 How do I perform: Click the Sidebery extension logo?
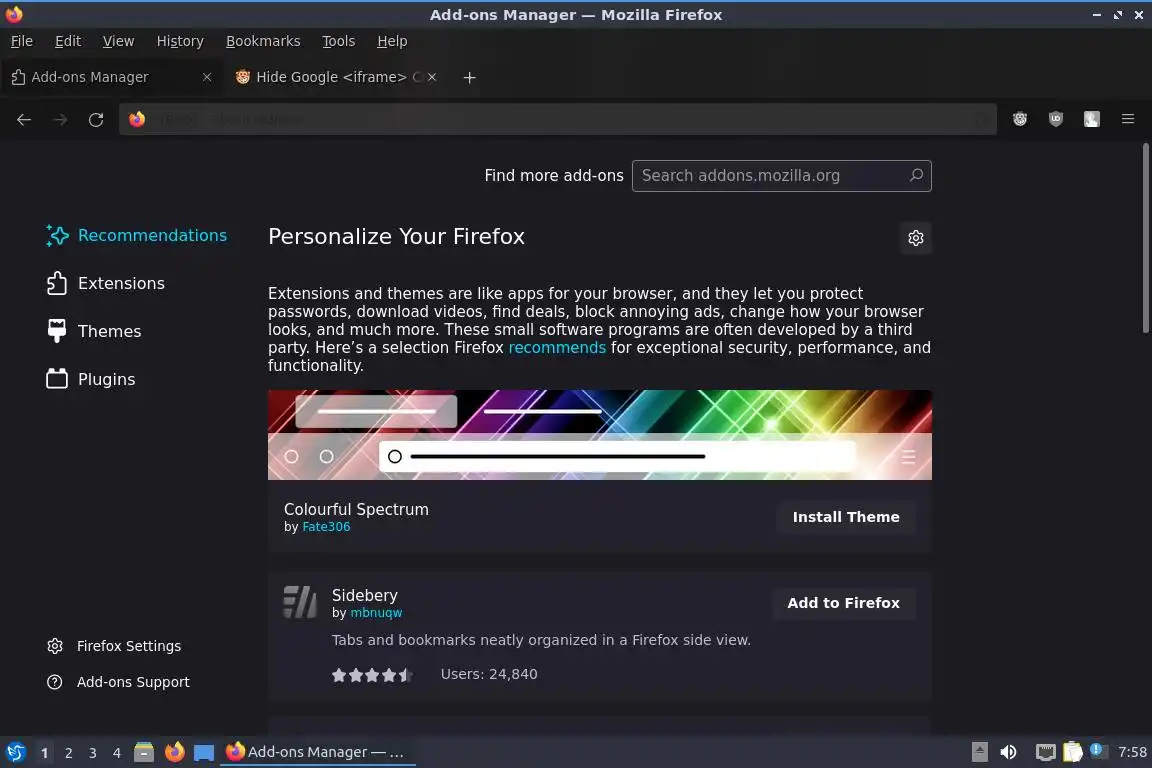(300, 601)
